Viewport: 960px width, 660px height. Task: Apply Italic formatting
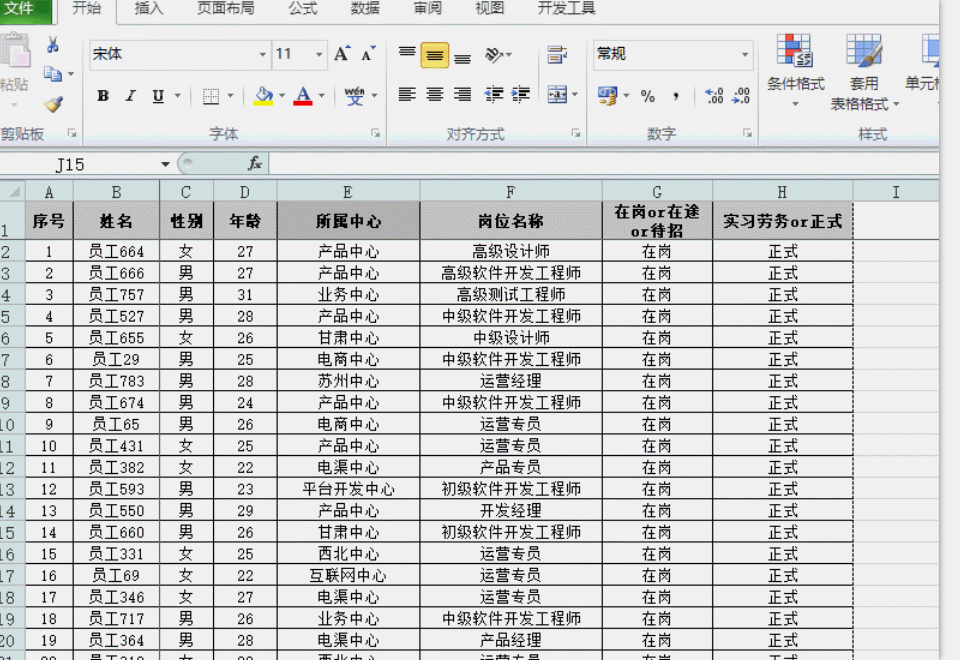128,96
